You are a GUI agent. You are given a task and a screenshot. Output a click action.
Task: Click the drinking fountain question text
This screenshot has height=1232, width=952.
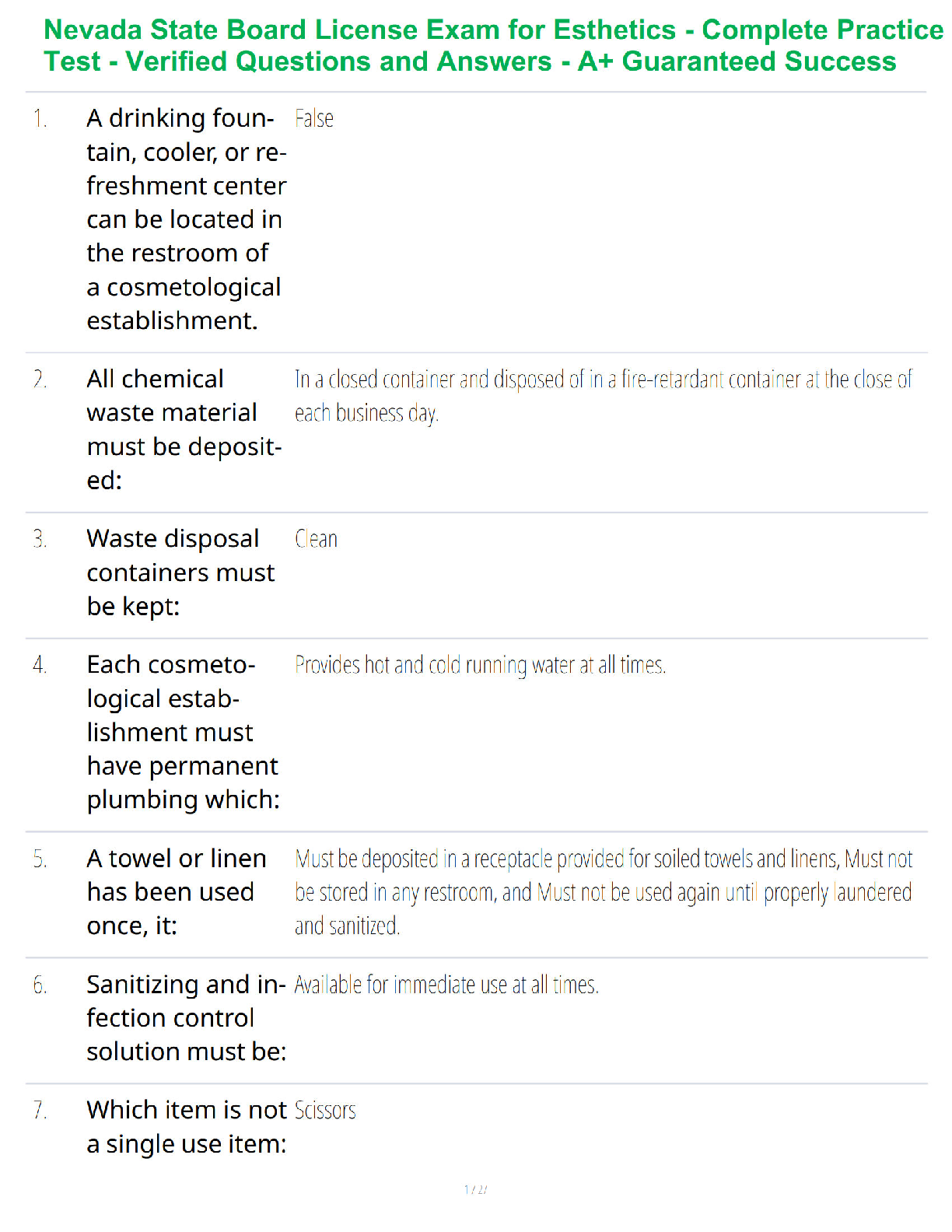pyautogui.click(x=187, y=219)
